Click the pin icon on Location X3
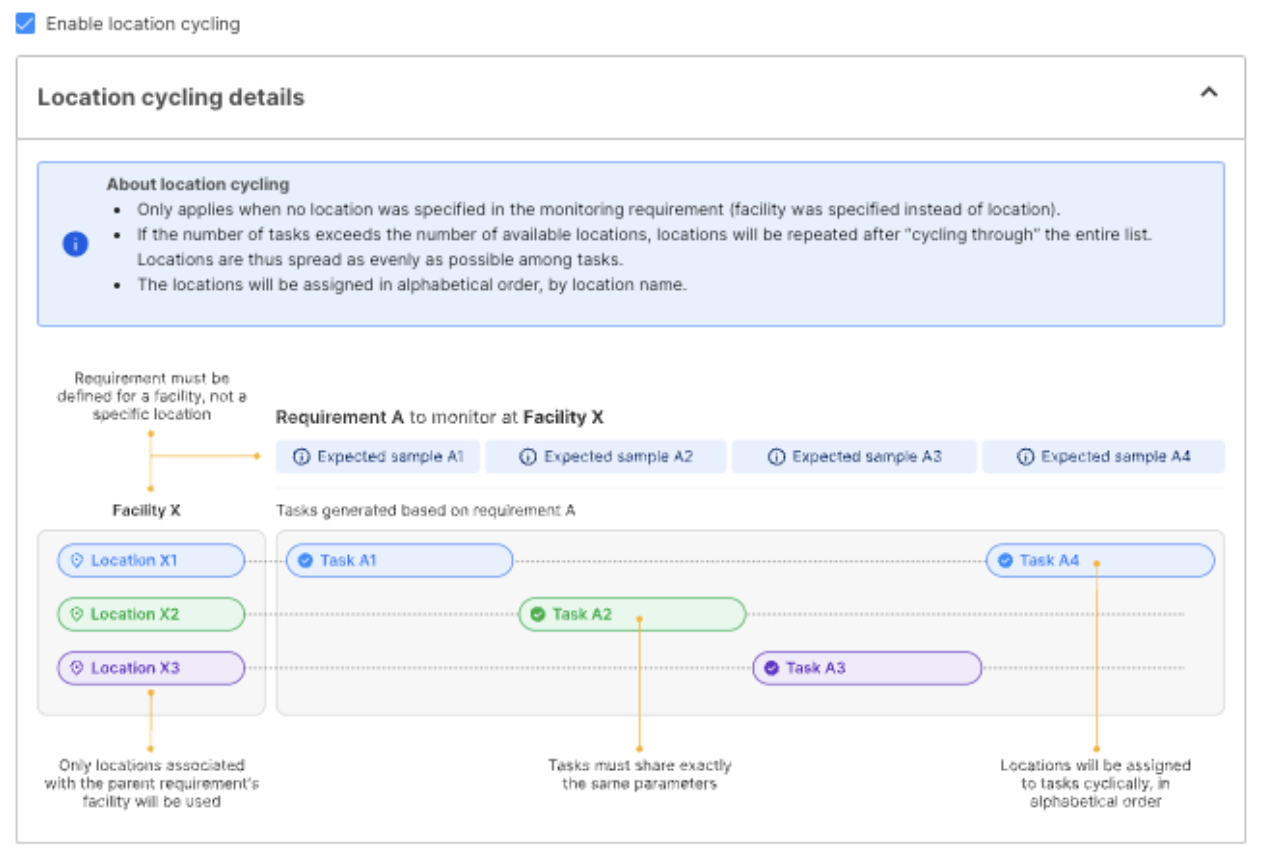The height and width of the screenshot is (860, 1268). [x=76, y=668]
